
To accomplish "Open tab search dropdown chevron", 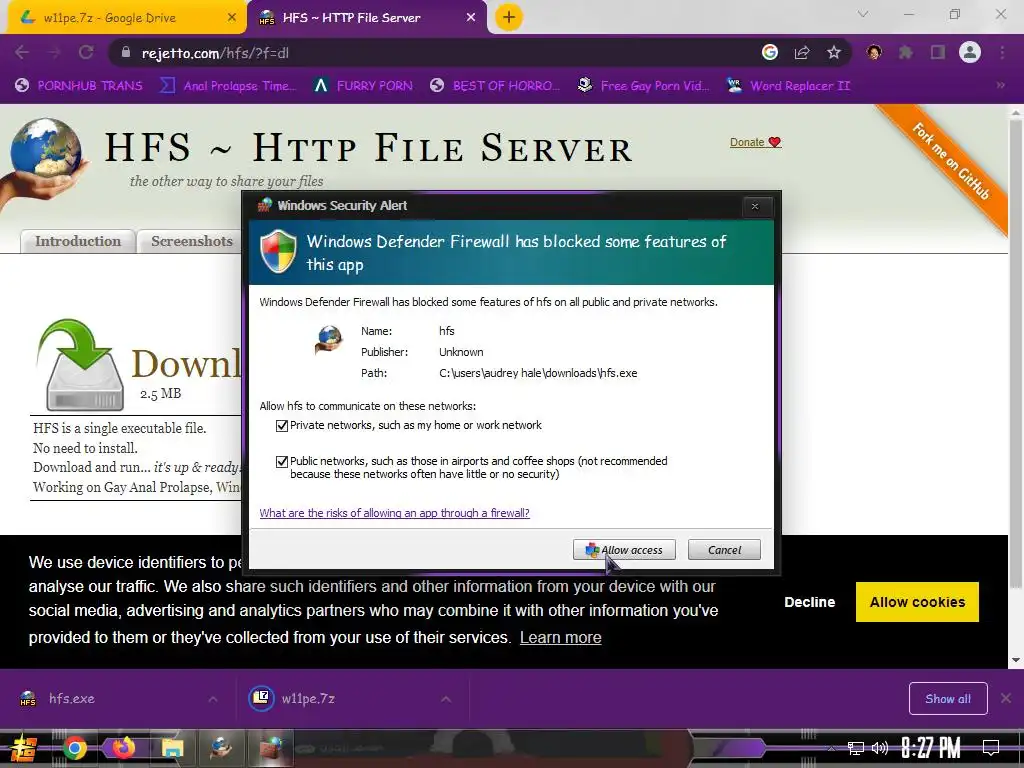I will tap(863, 14).
